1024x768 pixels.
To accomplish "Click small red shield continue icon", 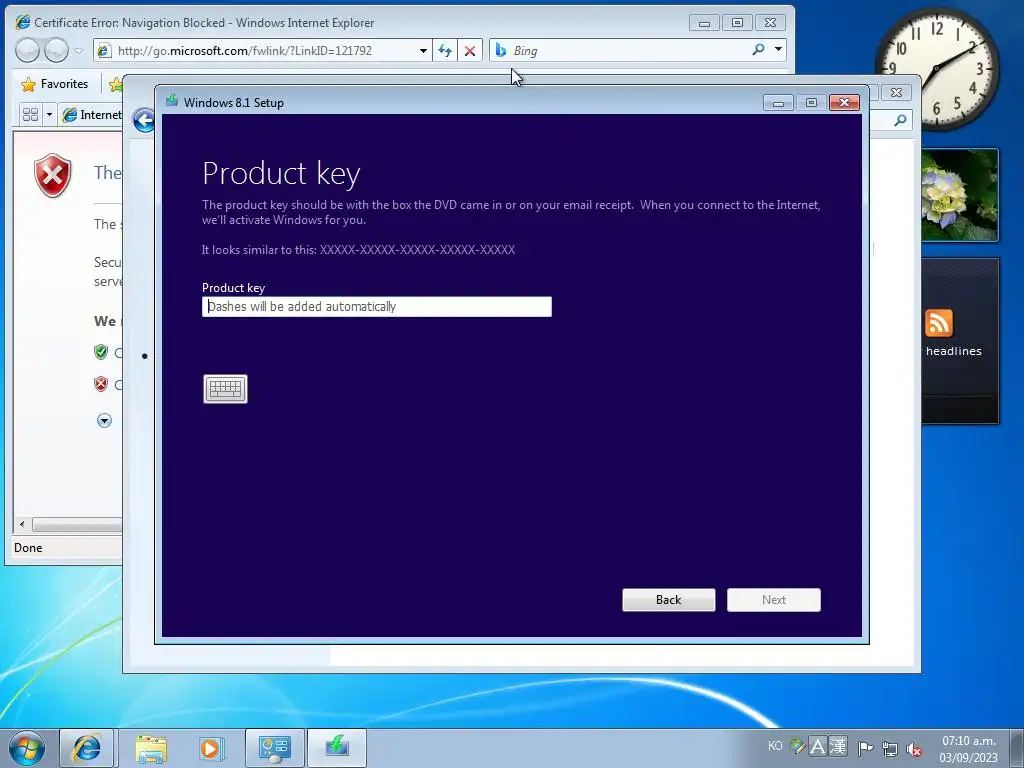I will 101,384.
